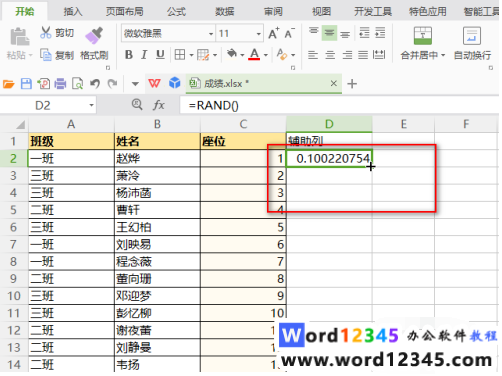Click the formula bar showing =RAND()
Screen dimensions: 502x376
point(339,105)
